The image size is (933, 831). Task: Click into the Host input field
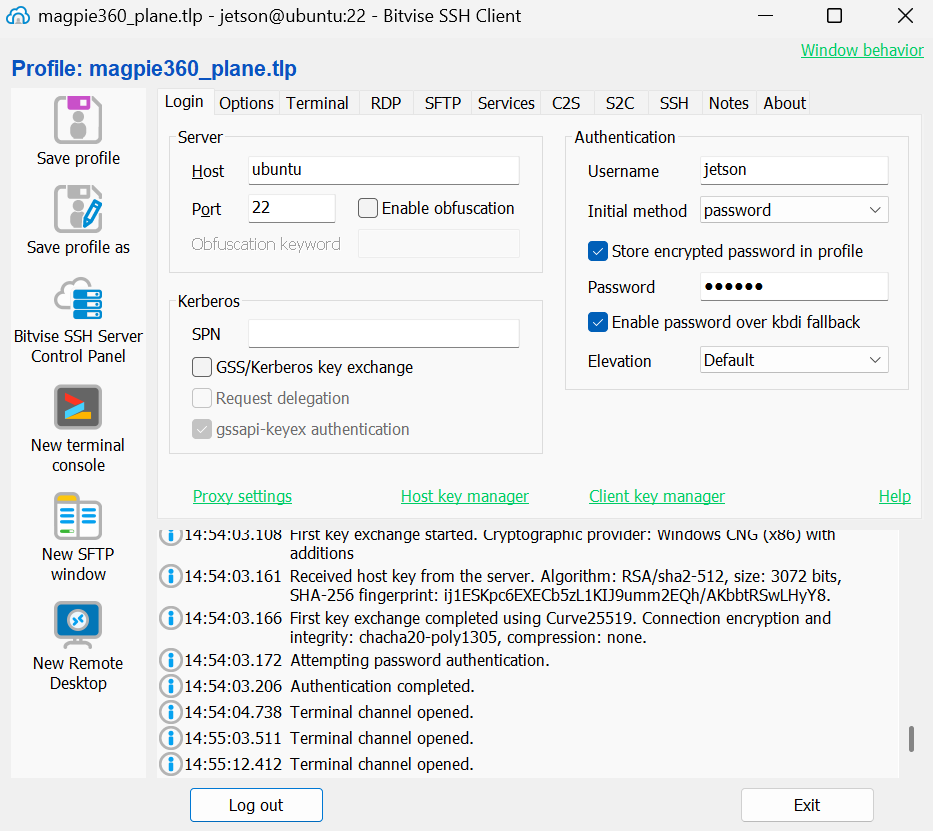pyautogui.click(x=383, y=170)
